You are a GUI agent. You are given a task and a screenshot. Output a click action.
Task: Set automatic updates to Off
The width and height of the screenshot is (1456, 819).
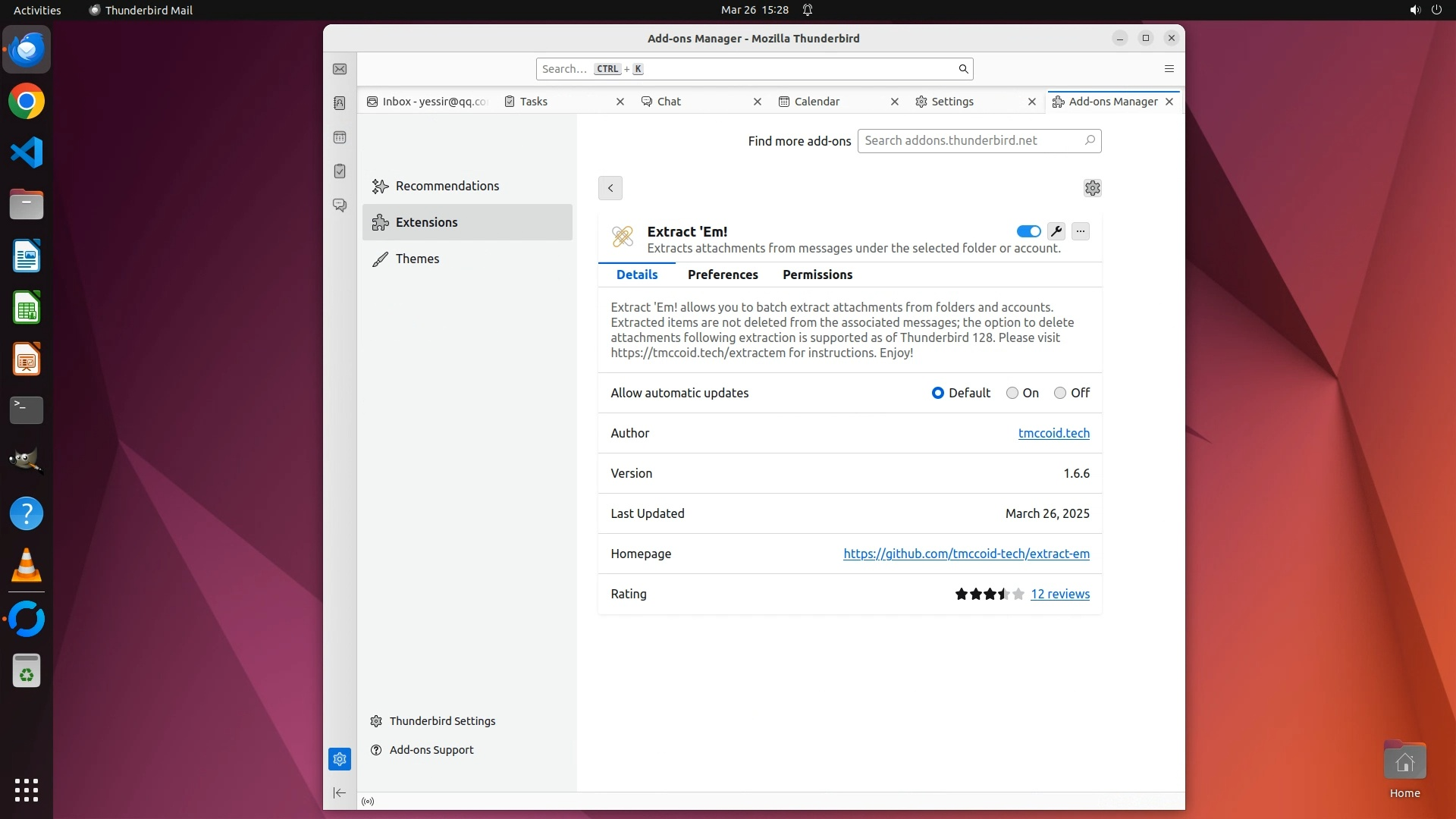pyautogui.click(x=1060, y=393)
